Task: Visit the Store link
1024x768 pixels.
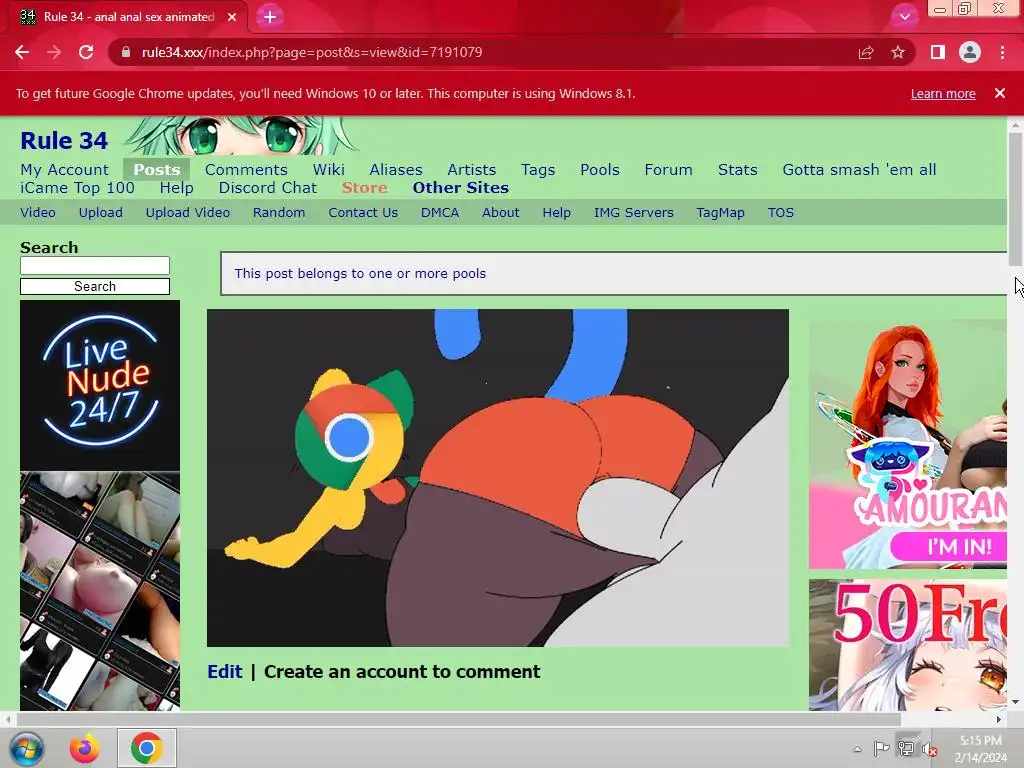Action: tap(364, 188)
